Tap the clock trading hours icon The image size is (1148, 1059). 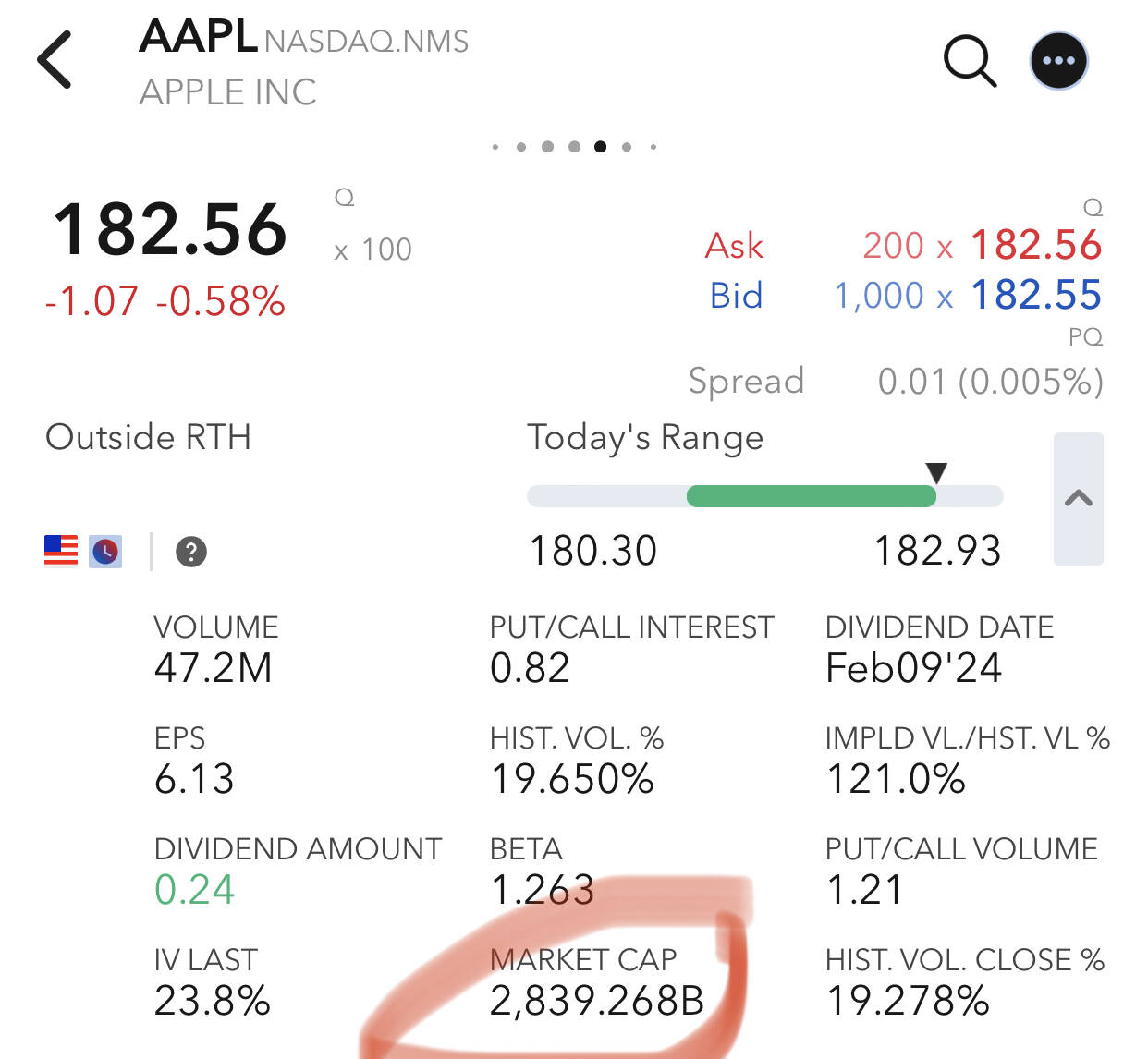click(x=105, y=552)
